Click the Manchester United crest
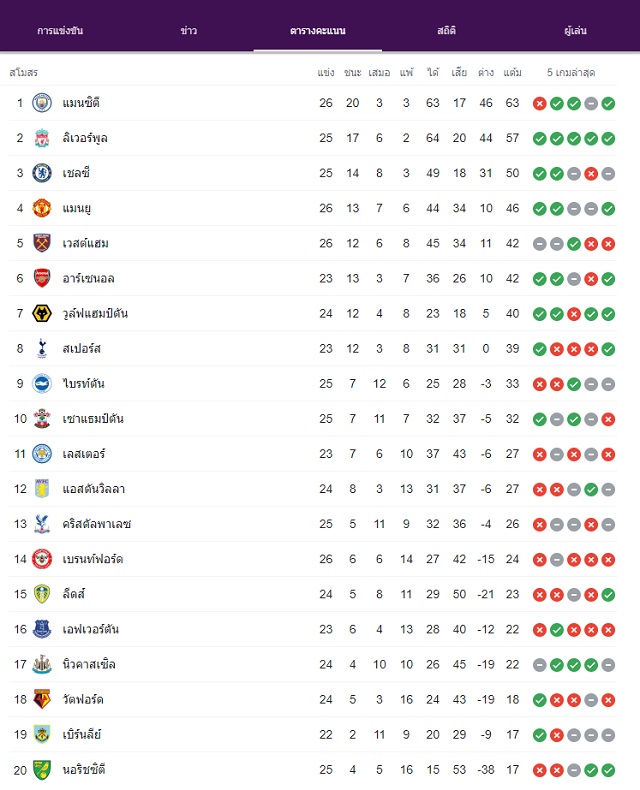Screen dimensions: 640x790 click(42, 208)
